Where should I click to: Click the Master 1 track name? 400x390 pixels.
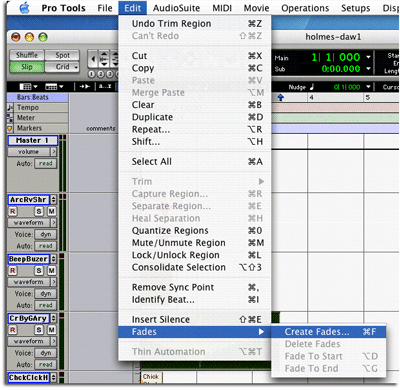33,140
